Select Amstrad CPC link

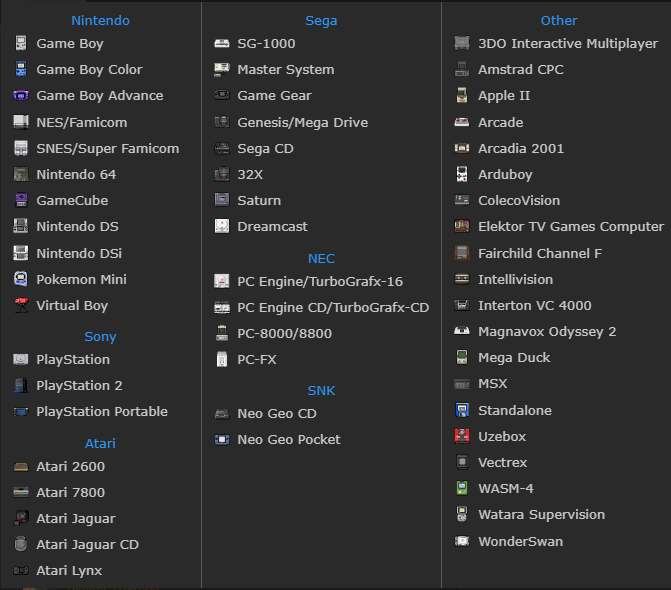click(x=521, y=70)
